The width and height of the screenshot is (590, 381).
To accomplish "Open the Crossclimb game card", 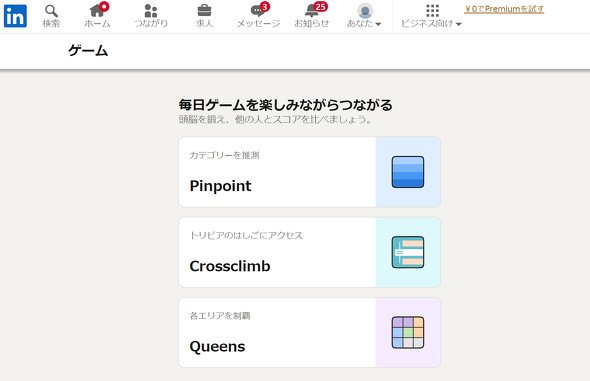I will point(309,252).
